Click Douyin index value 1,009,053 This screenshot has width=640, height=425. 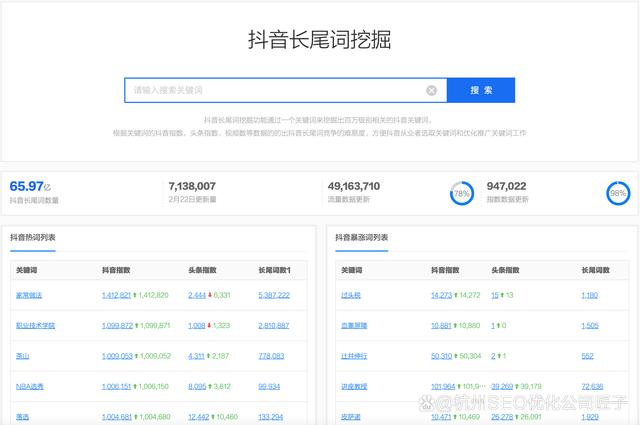point(117,356)
